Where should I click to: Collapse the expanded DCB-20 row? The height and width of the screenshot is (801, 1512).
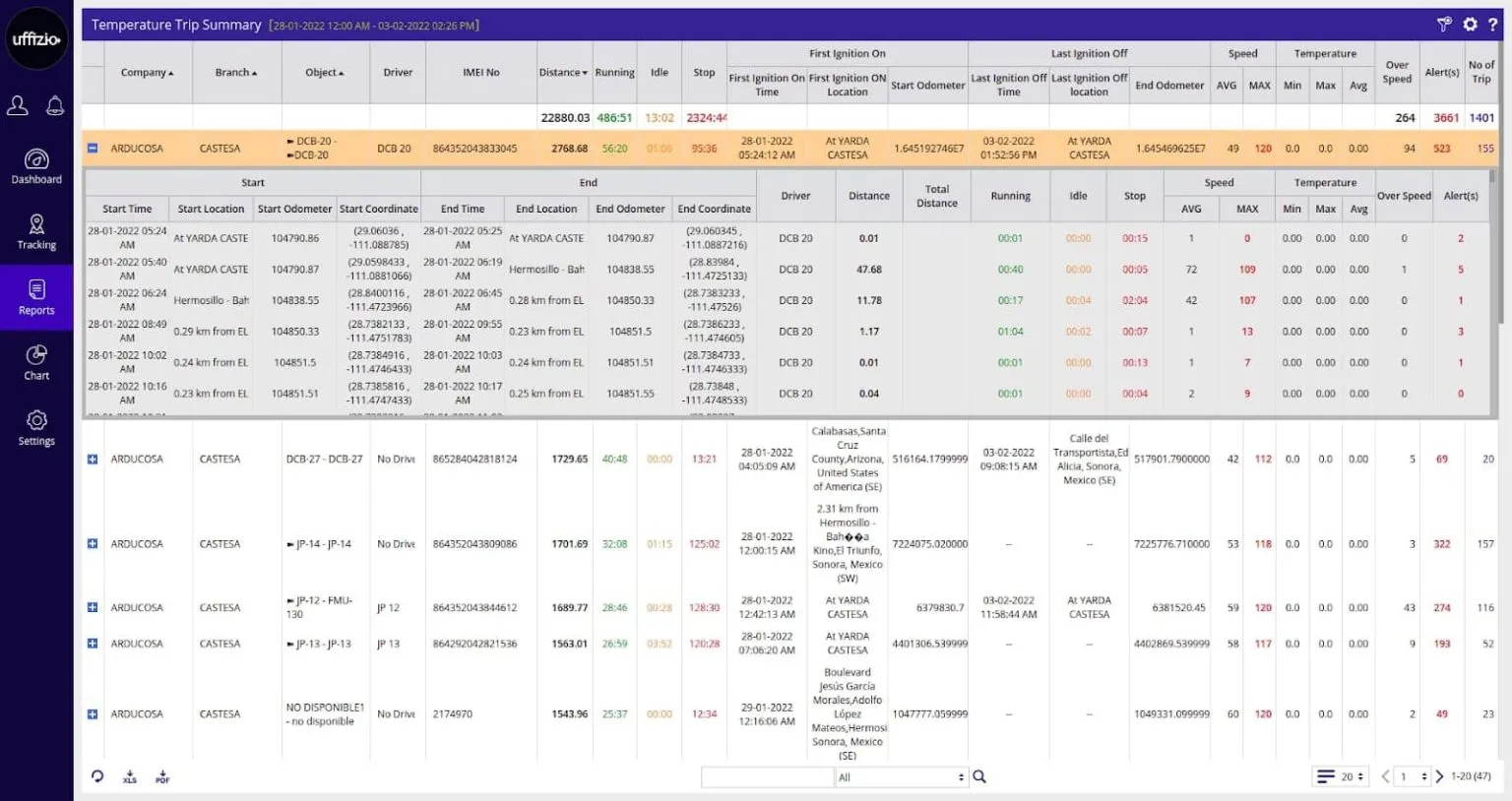tap(93, 149)
